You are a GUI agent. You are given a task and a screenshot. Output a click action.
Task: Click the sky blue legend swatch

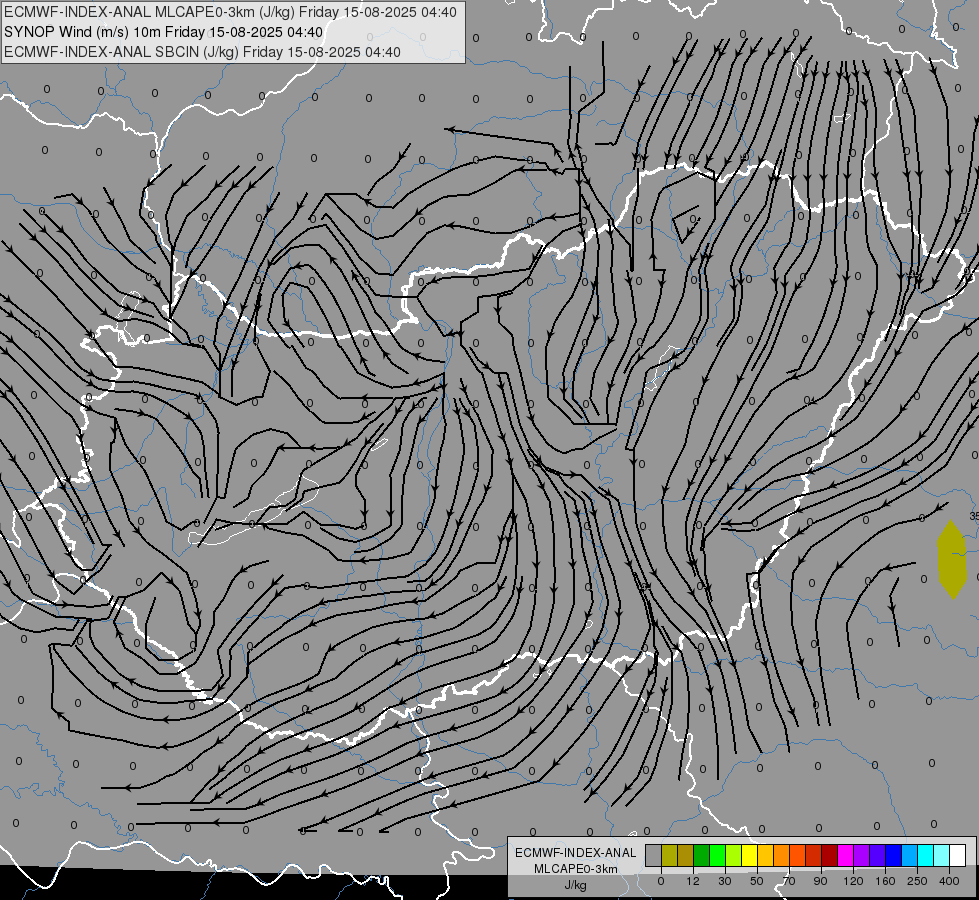click(910, 855)
